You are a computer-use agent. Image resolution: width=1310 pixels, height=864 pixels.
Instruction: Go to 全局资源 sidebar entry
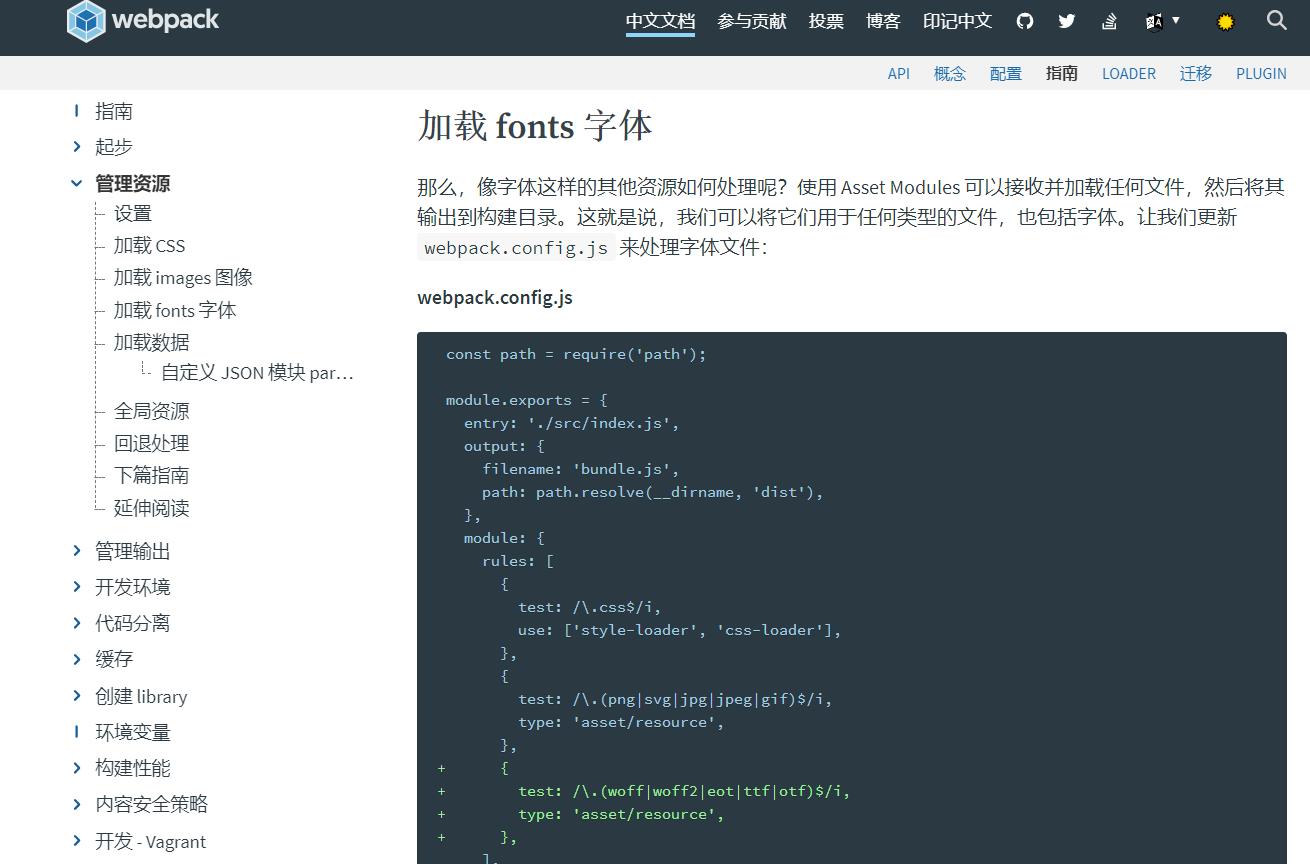click(x=152, y=411)
